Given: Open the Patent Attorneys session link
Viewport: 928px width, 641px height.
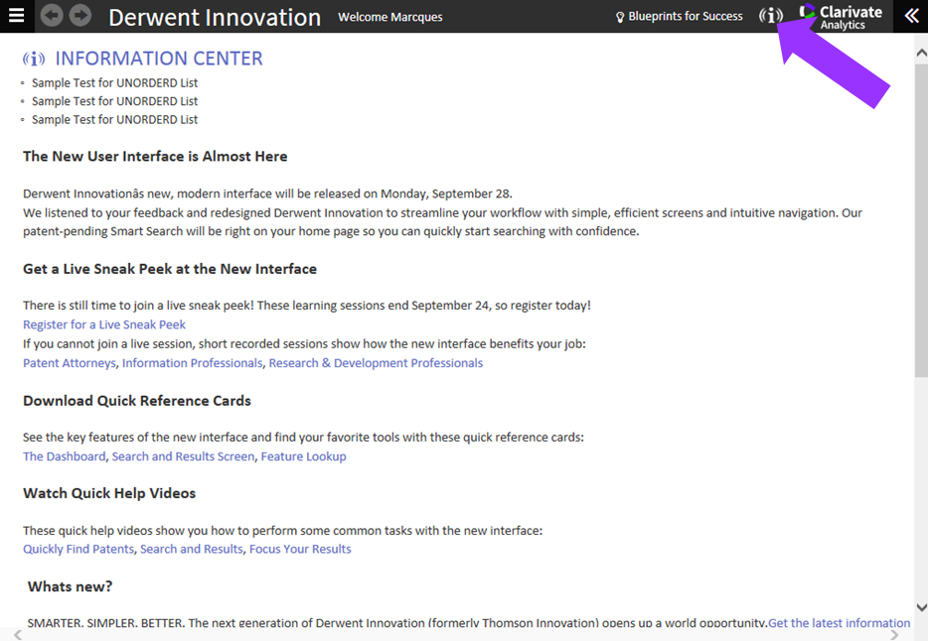Looking at the screenshot, I should click(x=69, y=363).
